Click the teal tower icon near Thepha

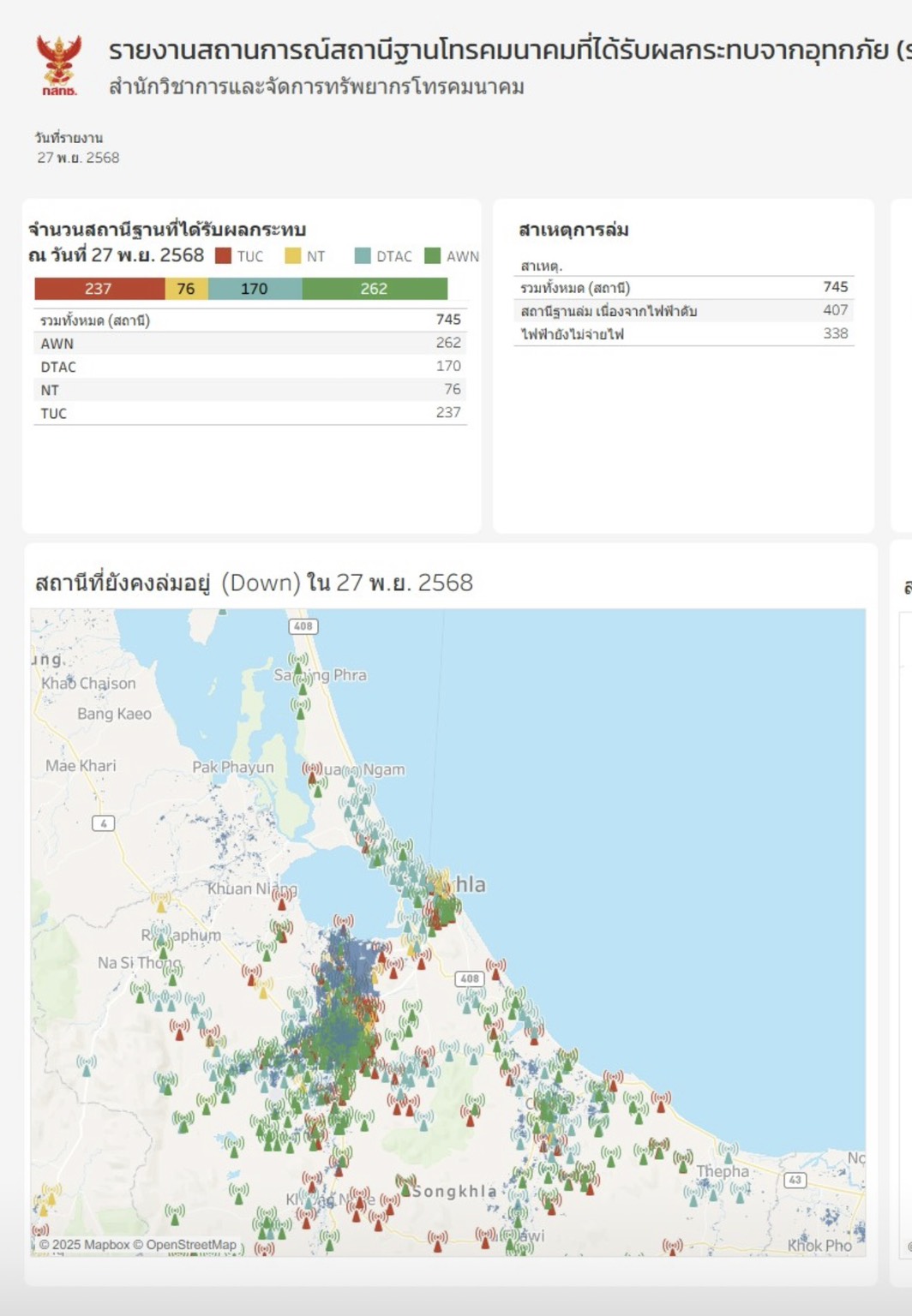tap(728, 1151)
